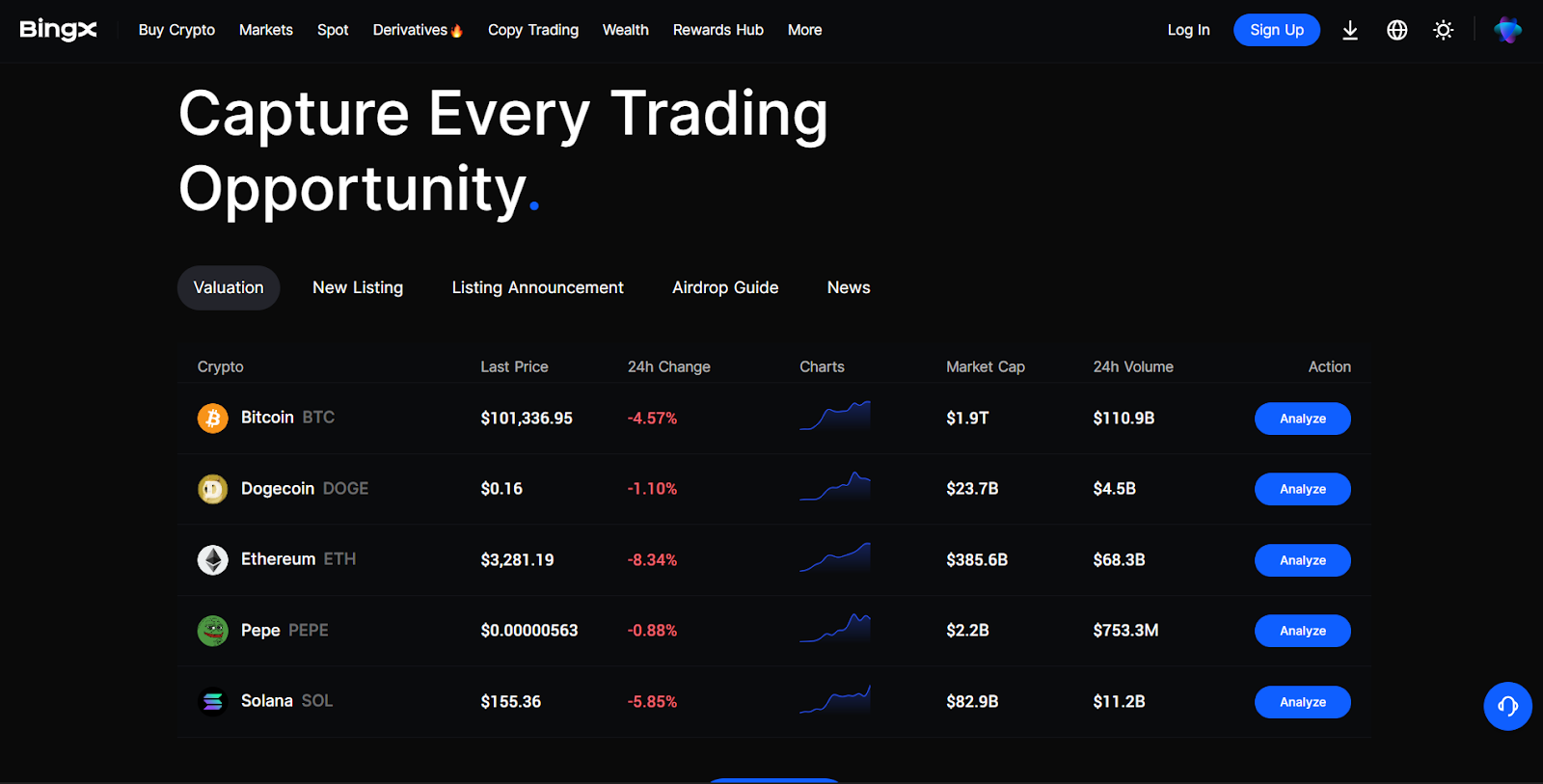Click Analyze for Ethereum

coord(1302,560)
